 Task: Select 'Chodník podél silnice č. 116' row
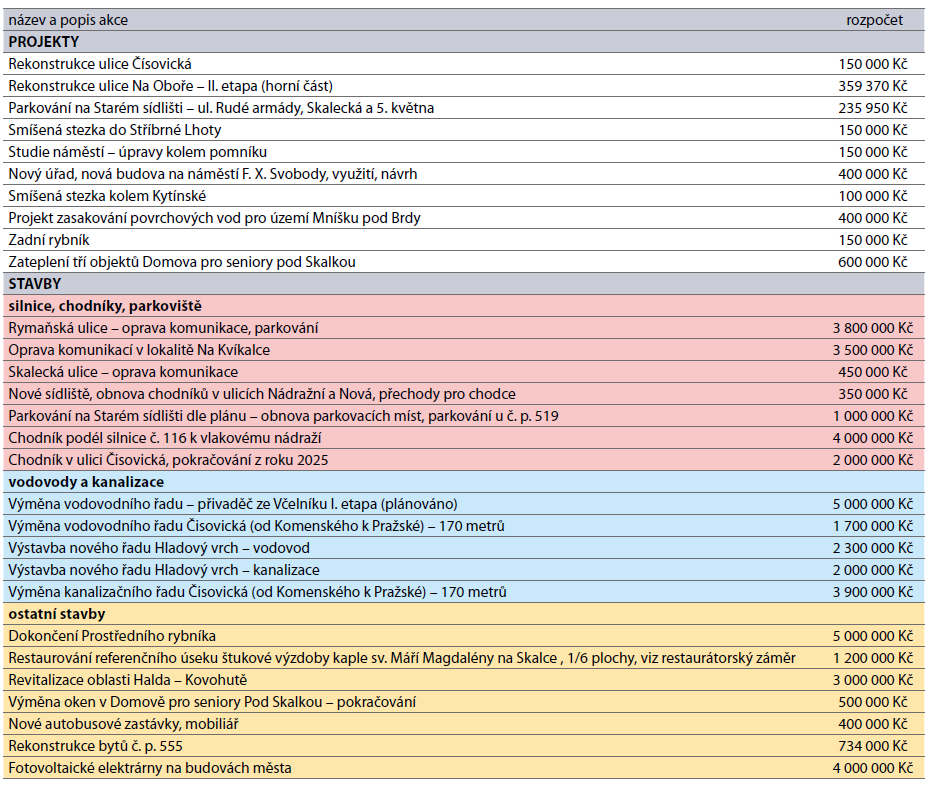(165, 438)
